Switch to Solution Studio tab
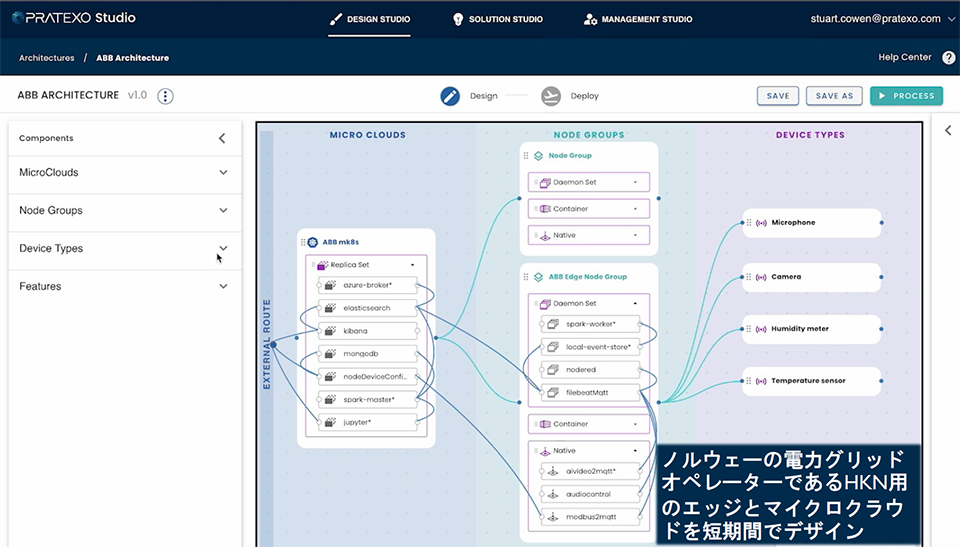 click(x=497, y=19)
